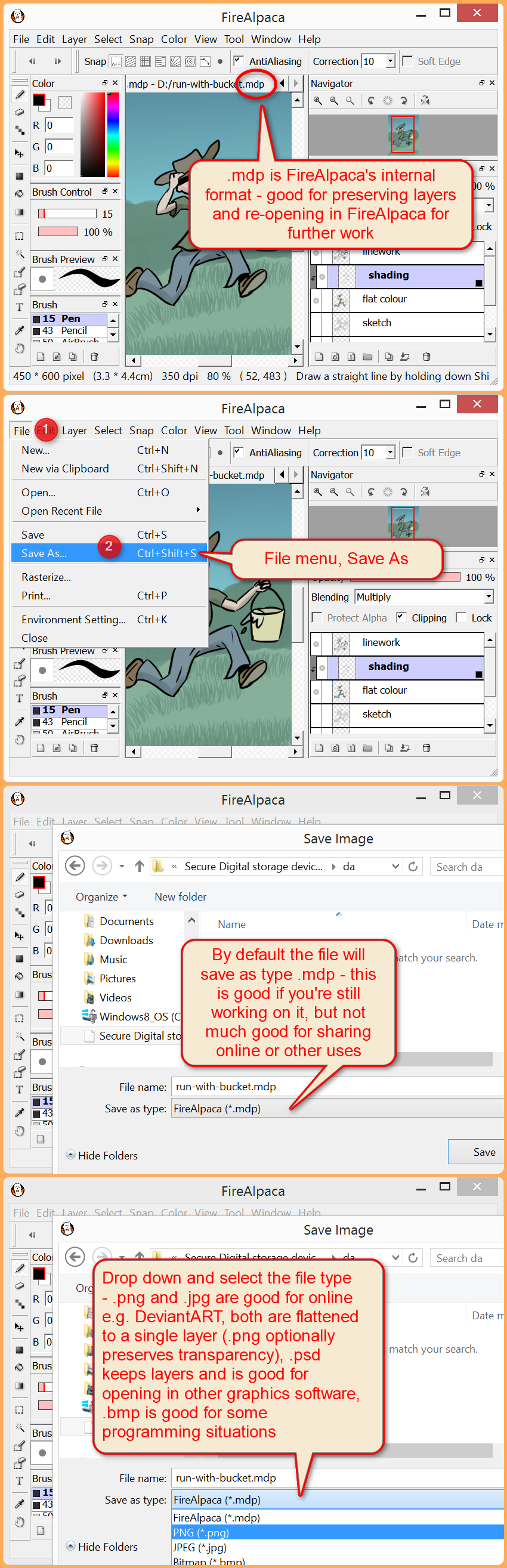Pick the Move tool in the top window
Screen dimensions: 507x1568
pos(20,153)
